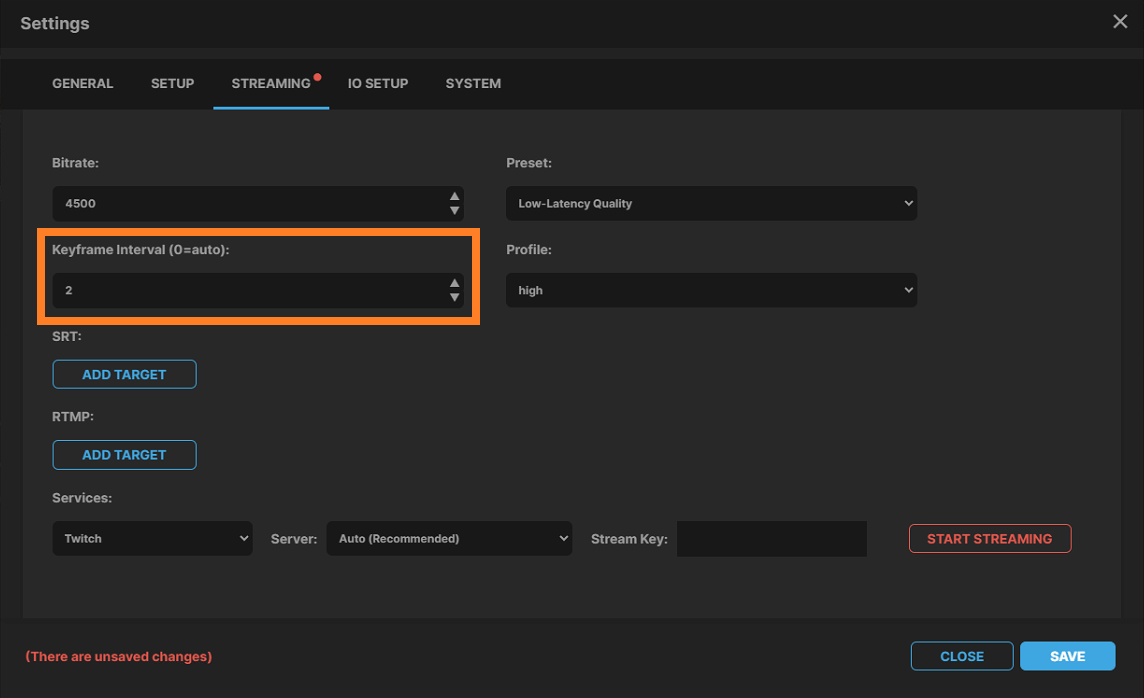
Task: Click the unsaved changes warning text
Action: pyautogui.click(x=119, y=656)
